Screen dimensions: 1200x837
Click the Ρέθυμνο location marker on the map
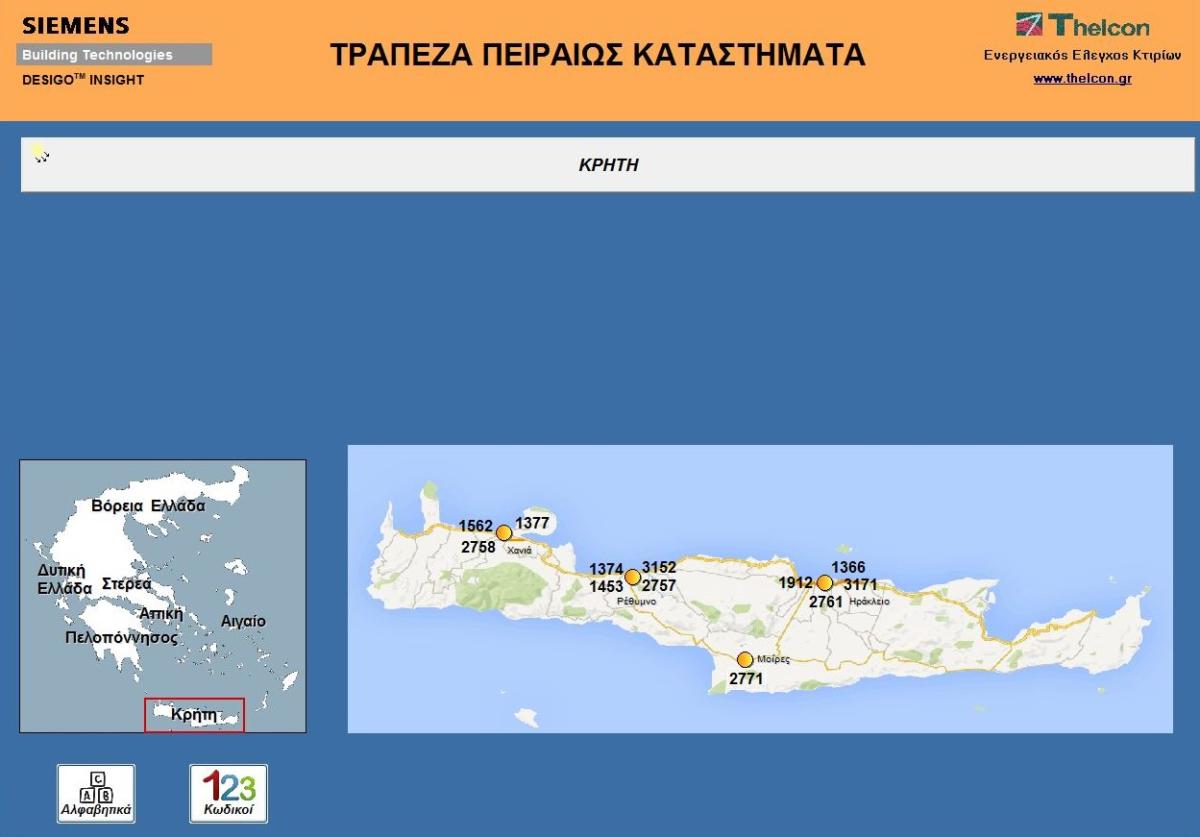click(x=632, y=577)
